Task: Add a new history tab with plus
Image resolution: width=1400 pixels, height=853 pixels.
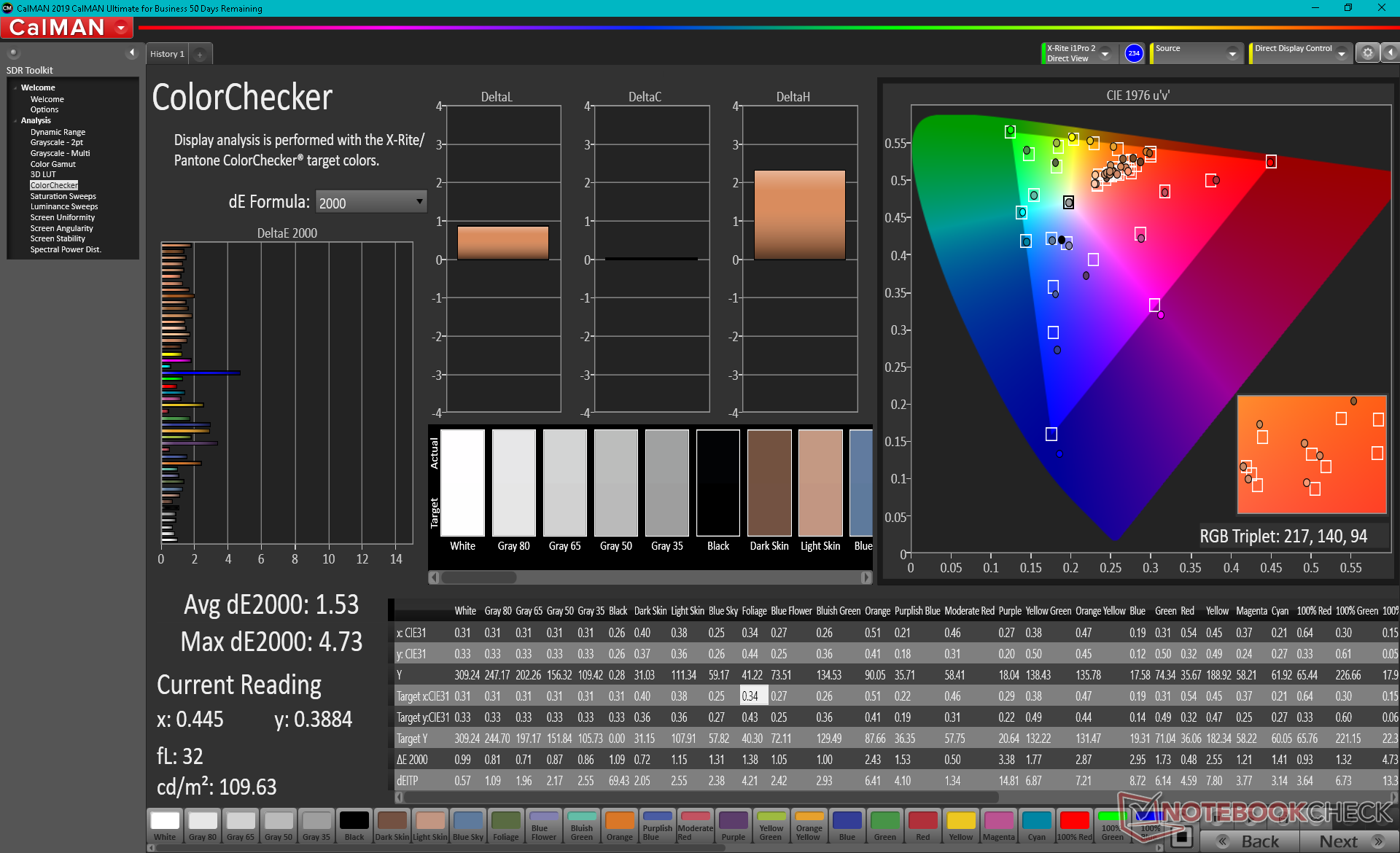Action: [200, 54]
